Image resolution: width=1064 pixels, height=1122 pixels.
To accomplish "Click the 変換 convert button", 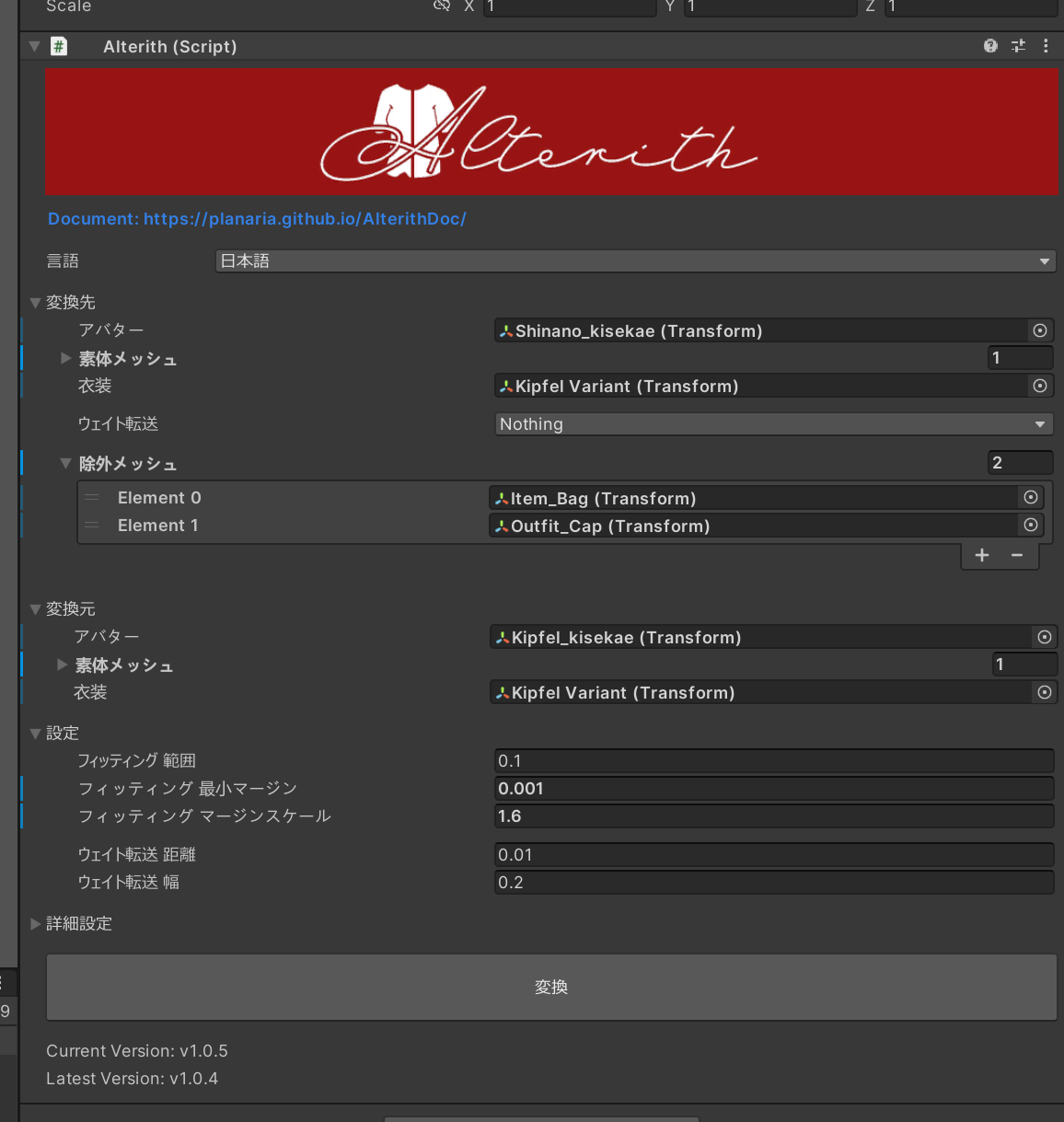I will (x=551, y=988).
